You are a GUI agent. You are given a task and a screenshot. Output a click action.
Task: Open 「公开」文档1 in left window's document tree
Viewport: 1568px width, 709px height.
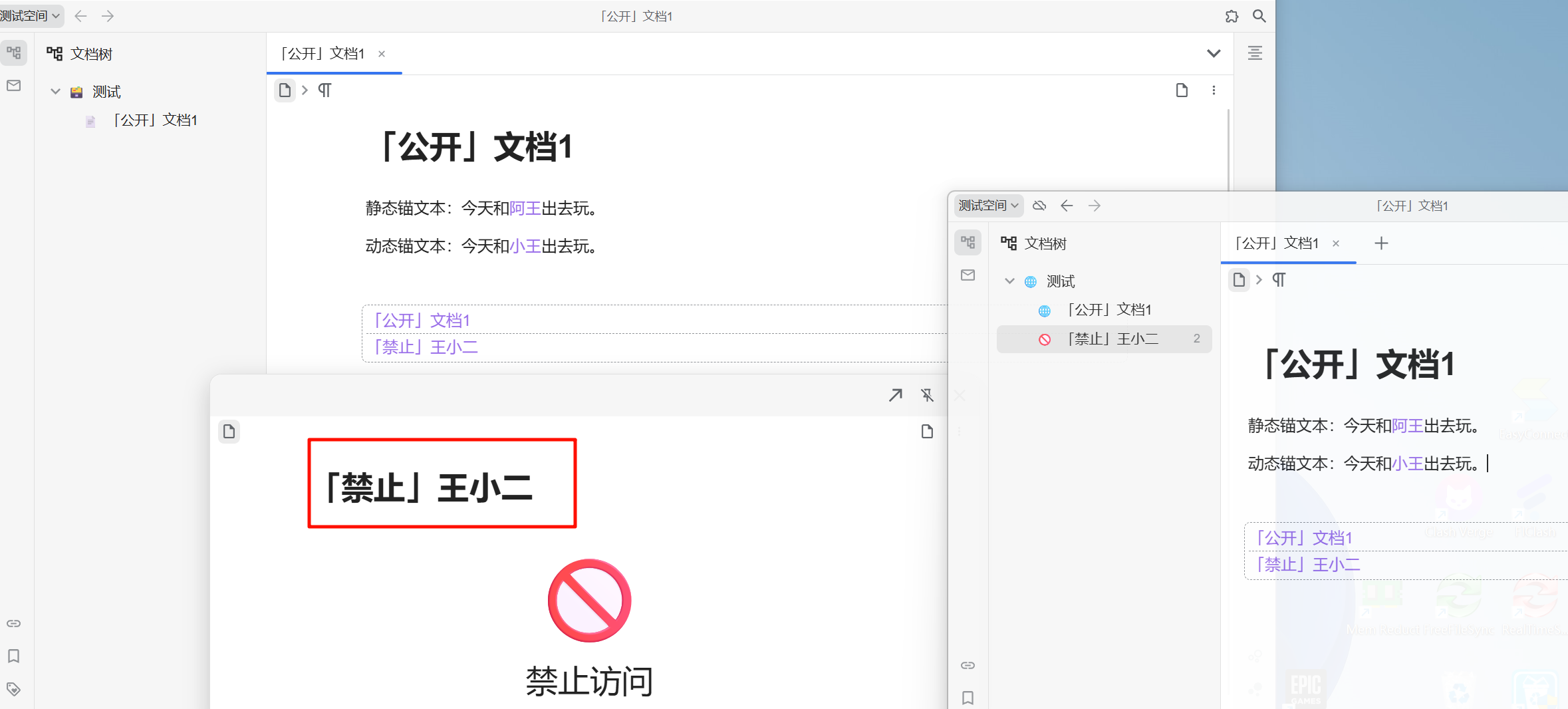click(x=155, y=120)
